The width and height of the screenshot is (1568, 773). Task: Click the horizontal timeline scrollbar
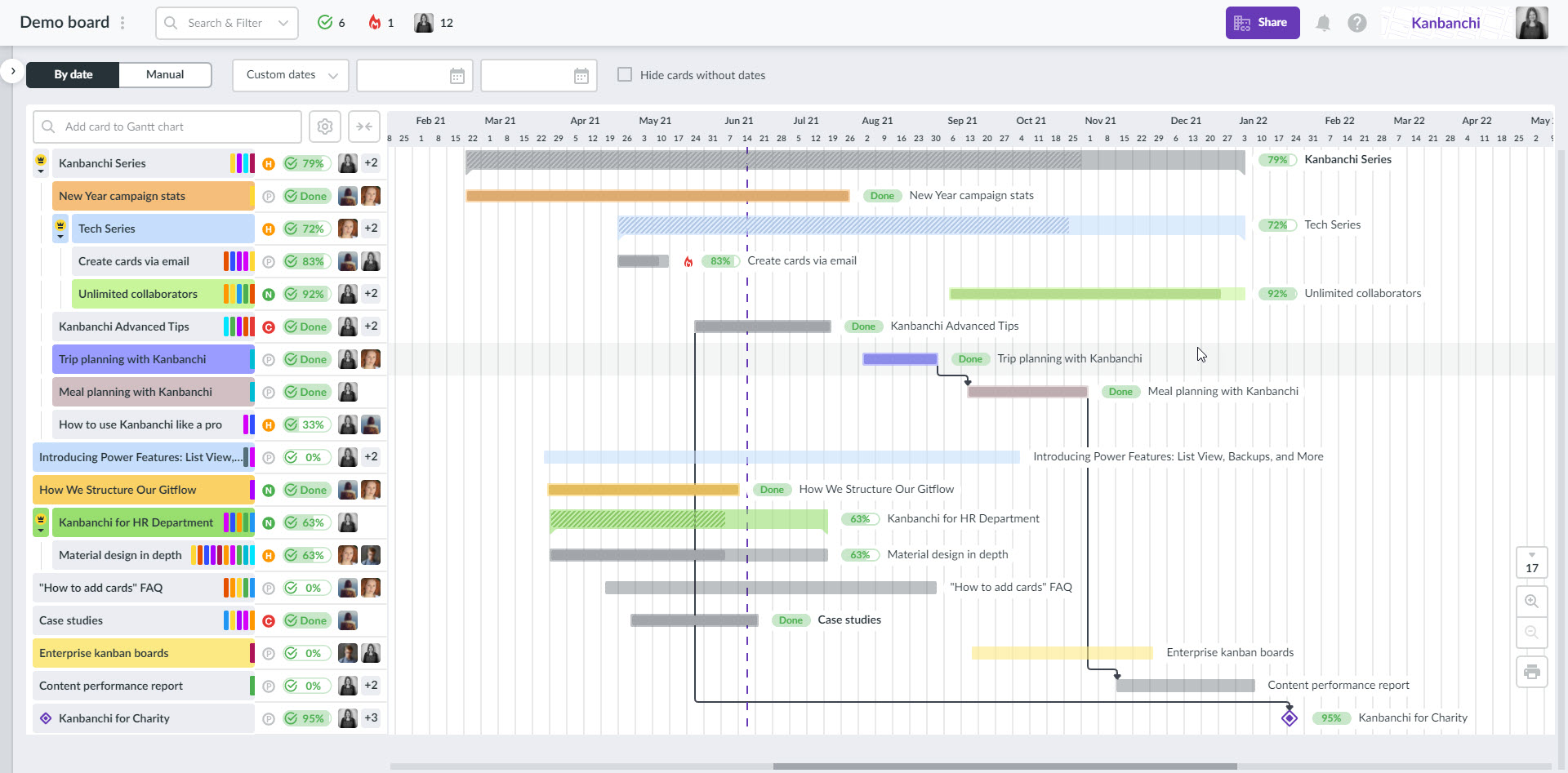click(x=1004, y=766)
